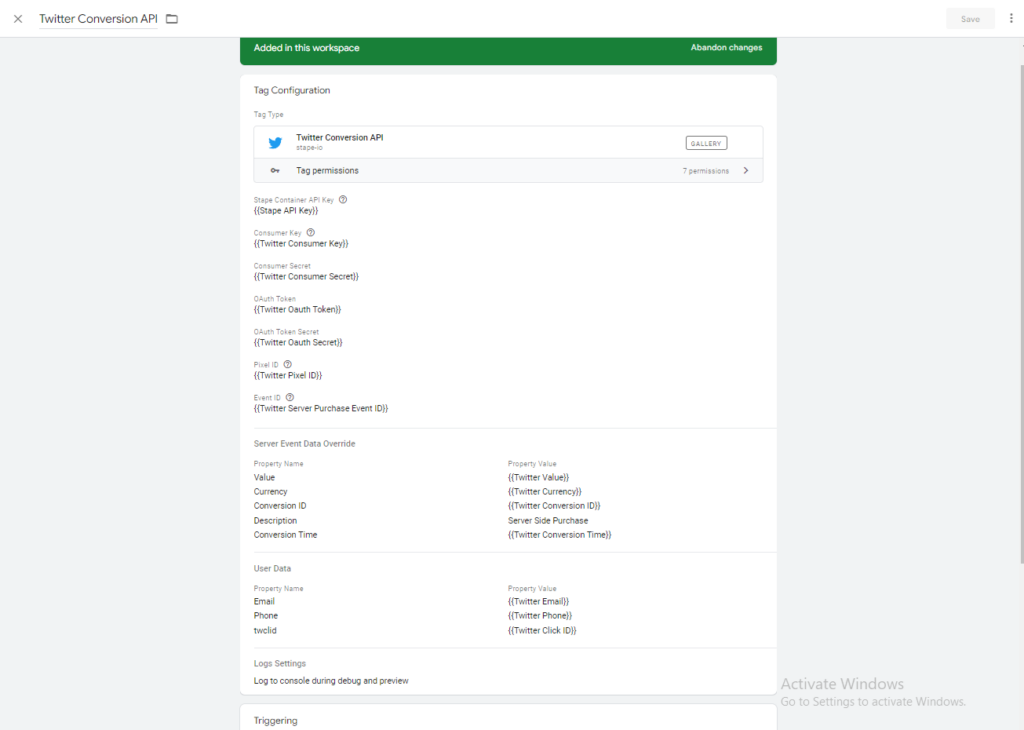Open the Triggering section card
This screenshot has width=1024, height=730.
coord(508,718)
